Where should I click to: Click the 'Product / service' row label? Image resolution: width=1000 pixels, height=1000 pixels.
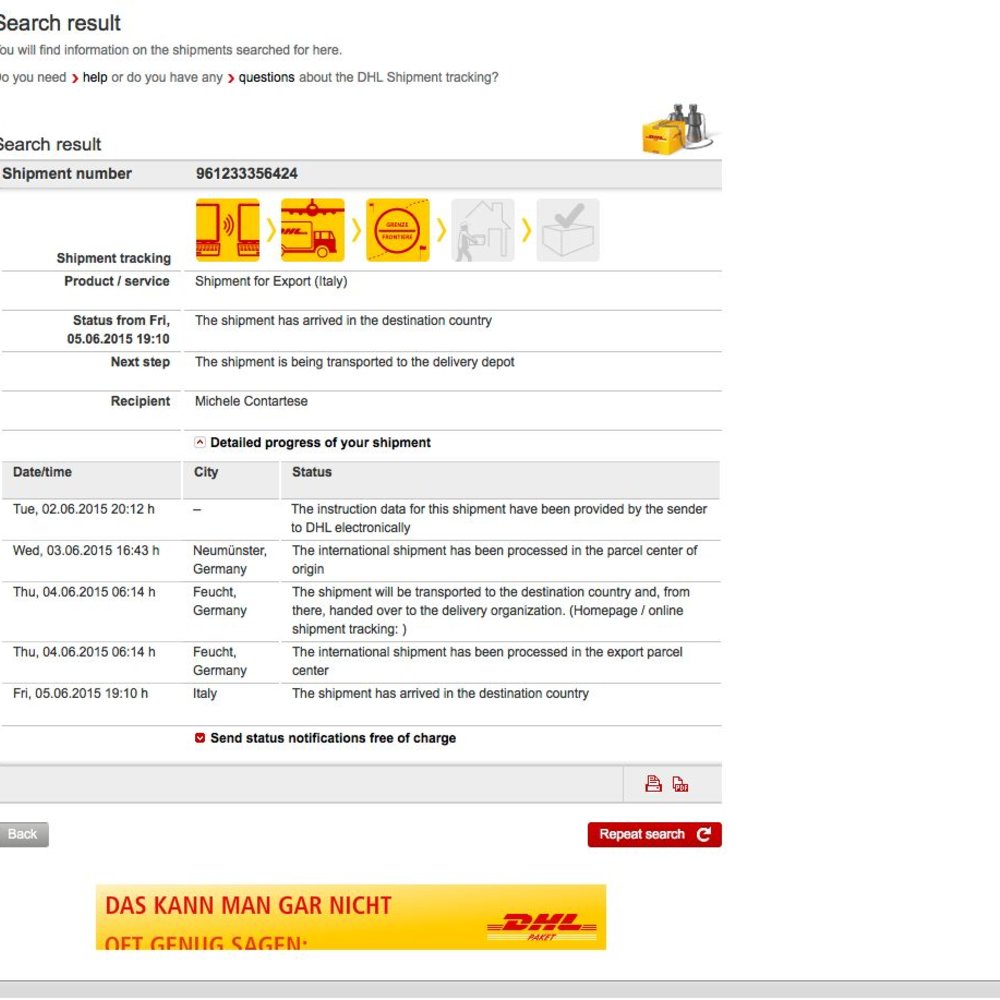pos(117,281)
